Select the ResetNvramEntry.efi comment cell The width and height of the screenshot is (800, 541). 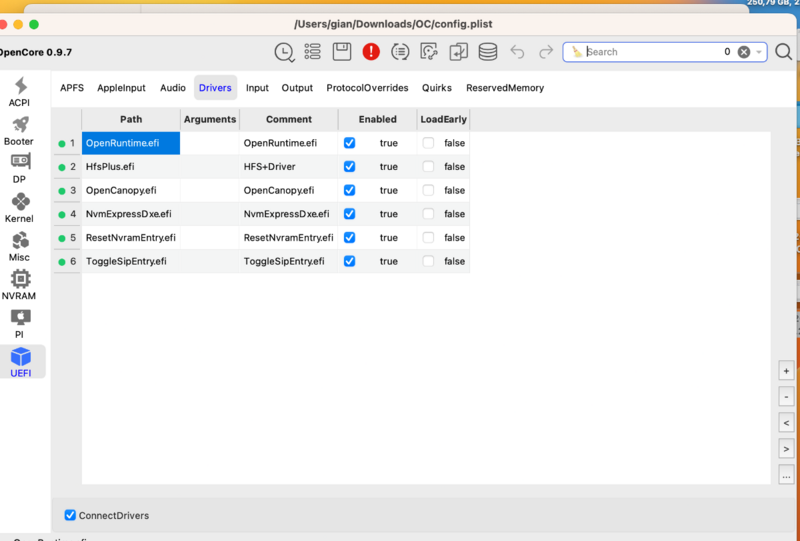click(x=289, y=237)
